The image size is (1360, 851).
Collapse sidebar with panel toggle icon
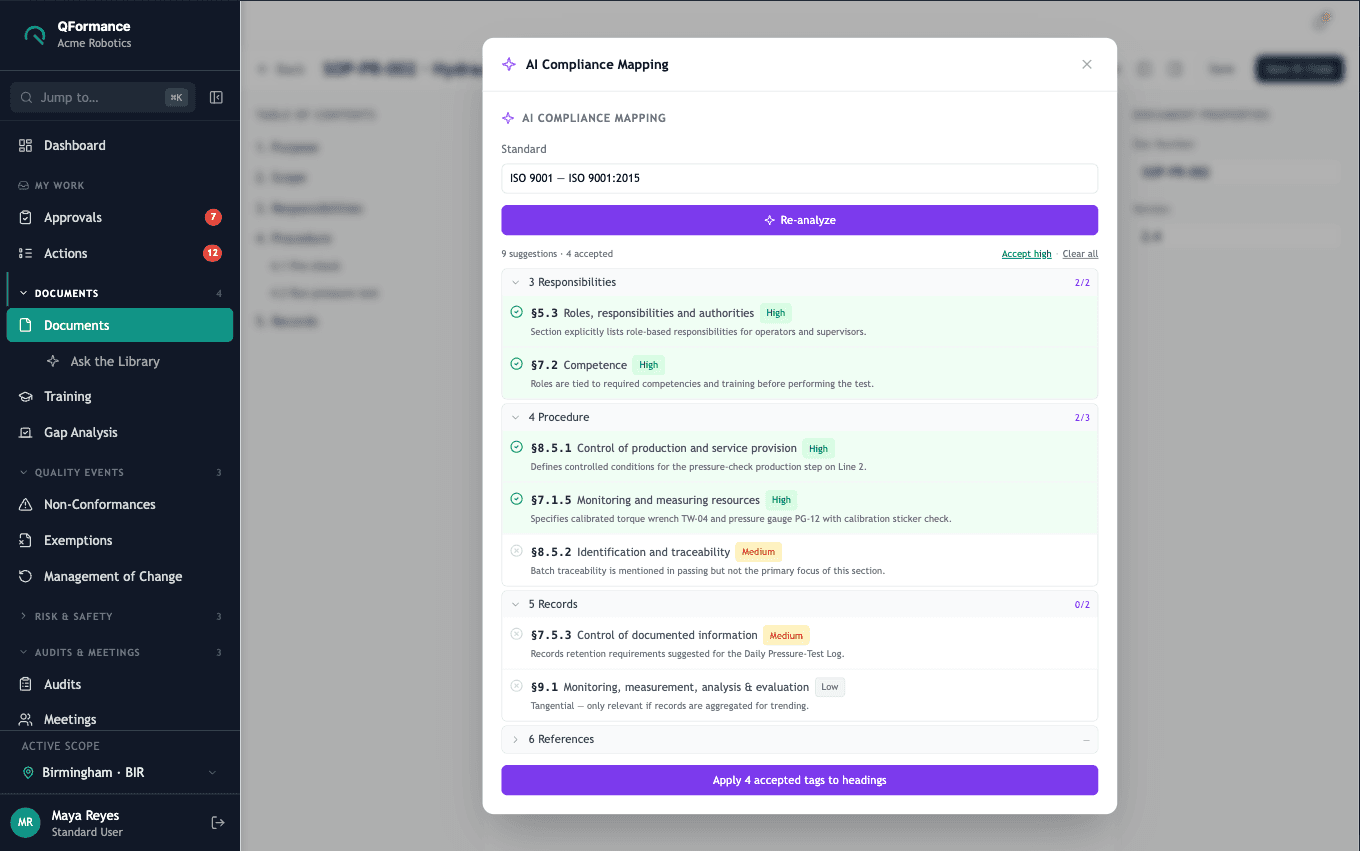[216, 97]
